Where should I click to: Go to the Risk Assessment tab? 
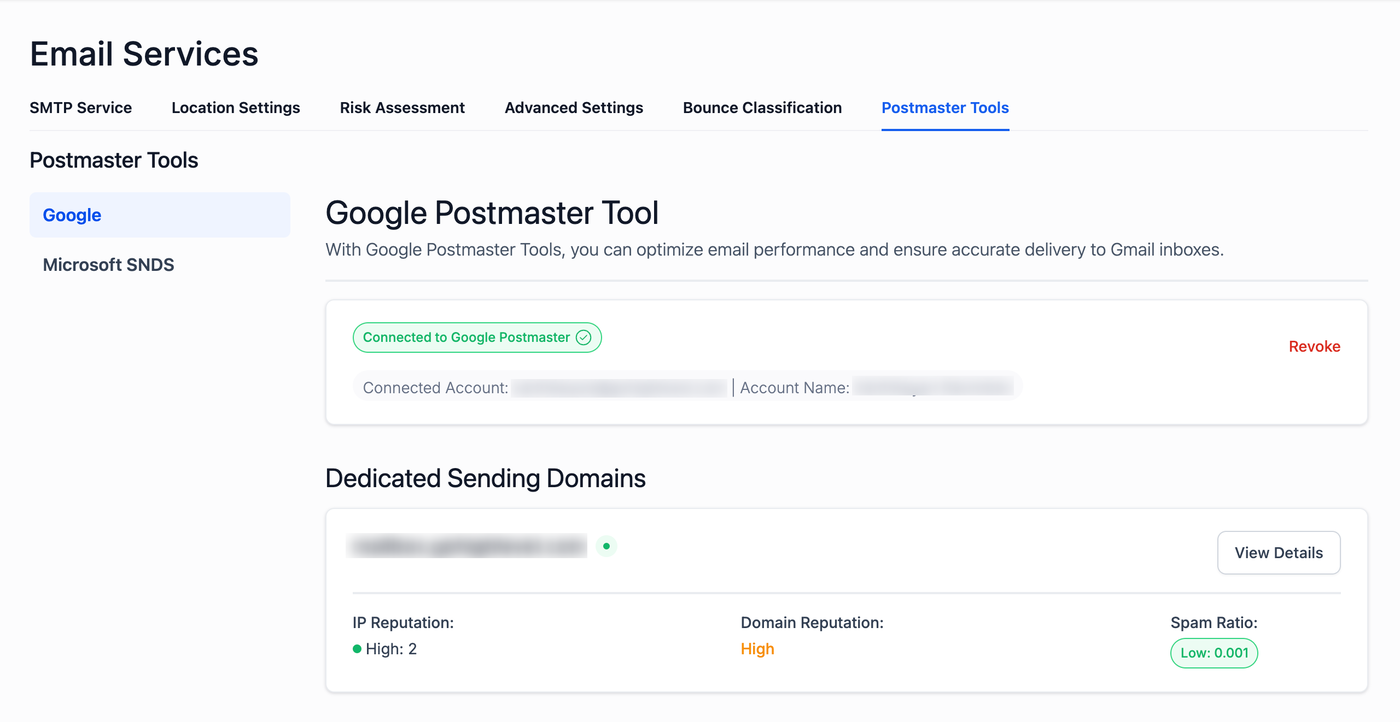click(402, 108)
